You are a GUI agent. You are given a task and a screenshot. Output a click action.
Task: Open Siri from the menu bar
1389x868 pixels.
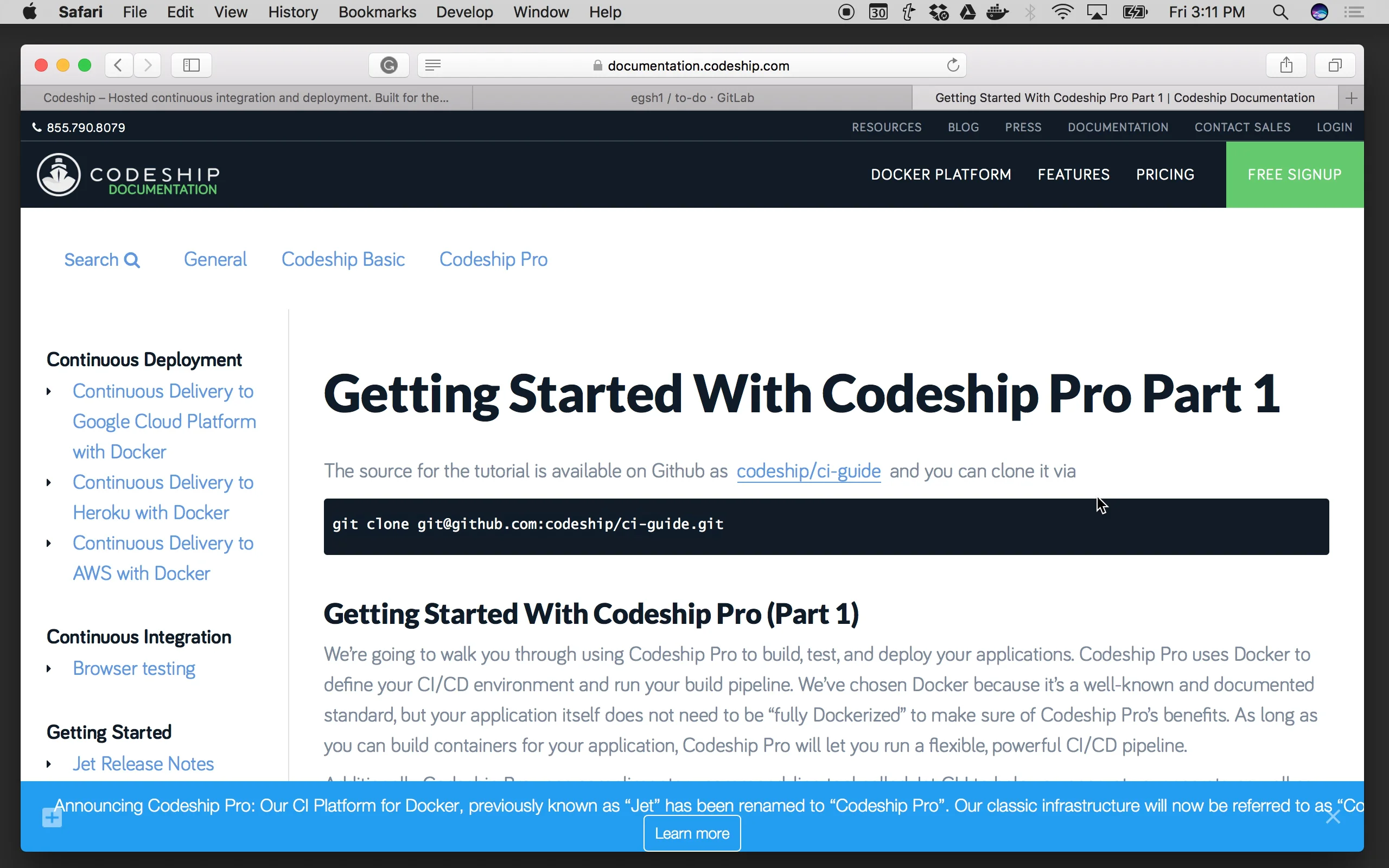pyautogui.click(x=1320, y=12)
